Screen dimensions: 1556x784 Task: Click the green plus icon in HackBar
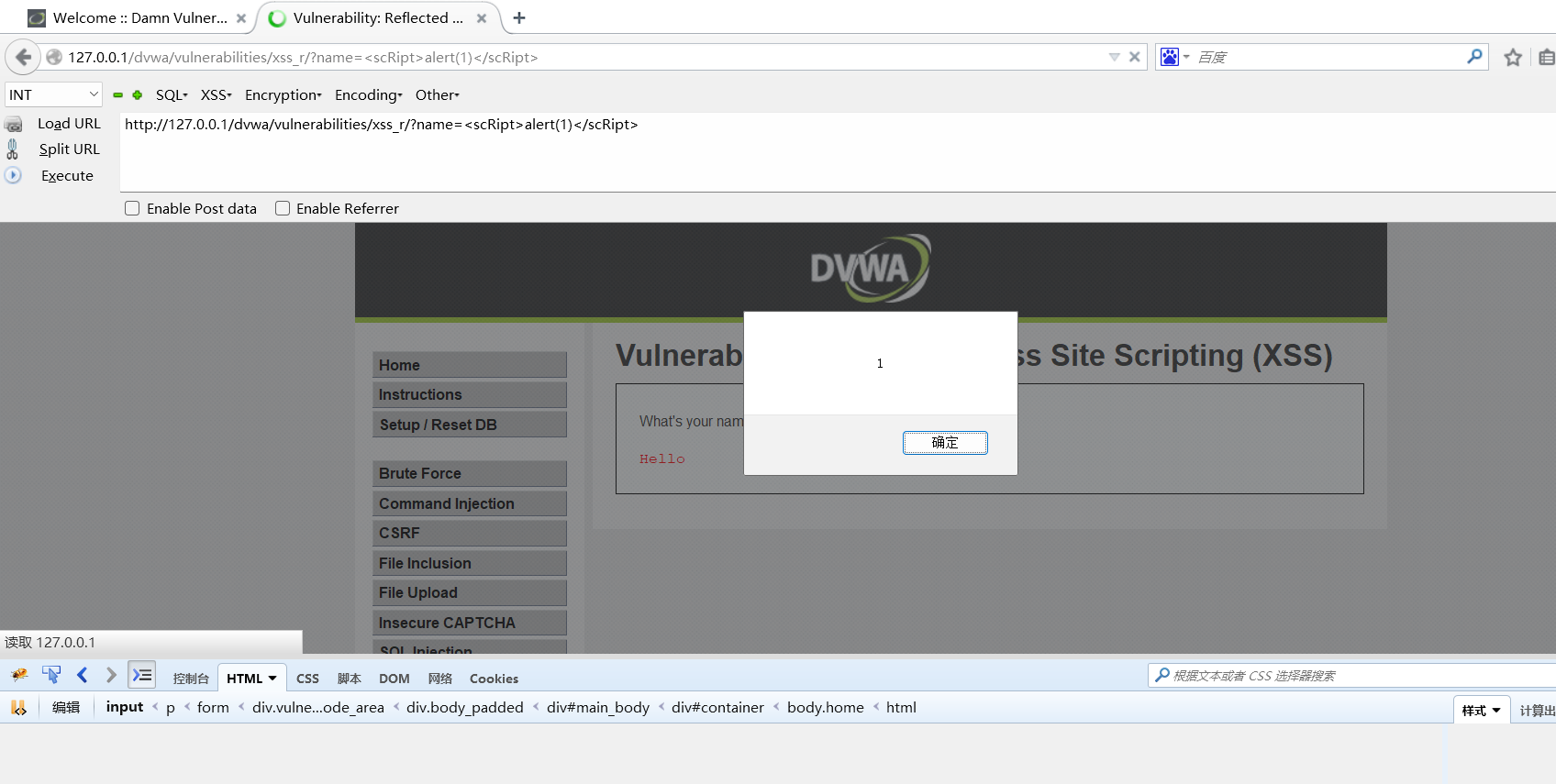[138, 94]
